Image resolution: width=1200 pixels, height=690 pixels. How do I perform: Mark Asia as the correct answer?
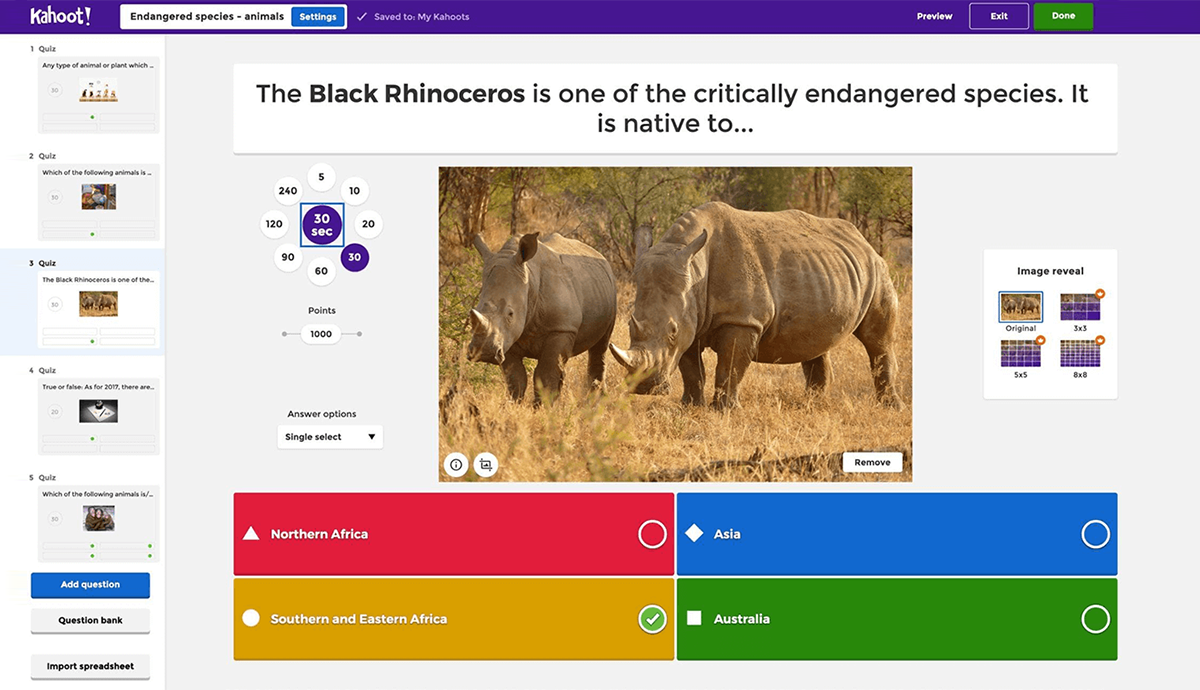(1095, 535)
